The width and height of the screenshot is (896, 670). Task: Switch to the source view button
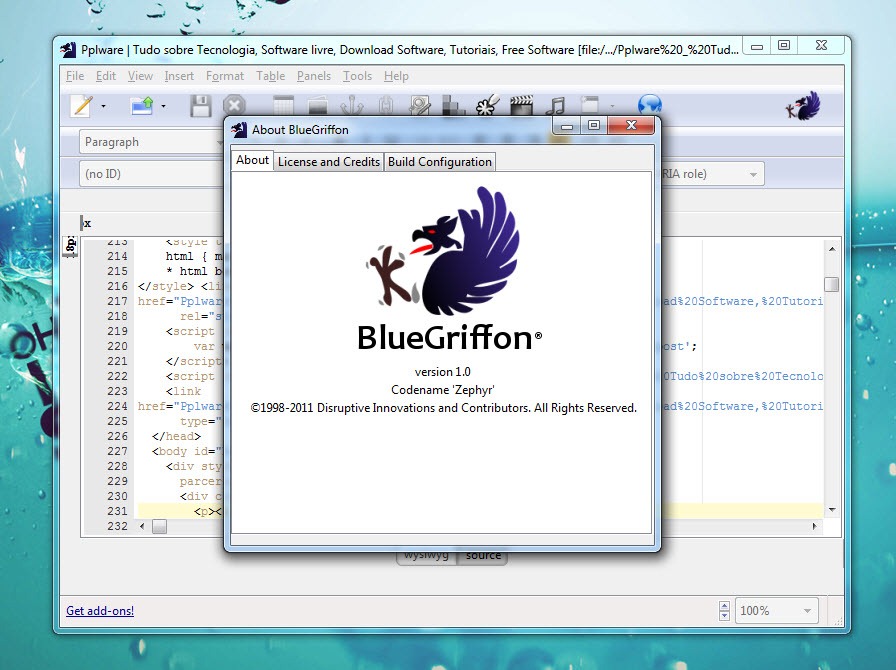pos(483,557)
